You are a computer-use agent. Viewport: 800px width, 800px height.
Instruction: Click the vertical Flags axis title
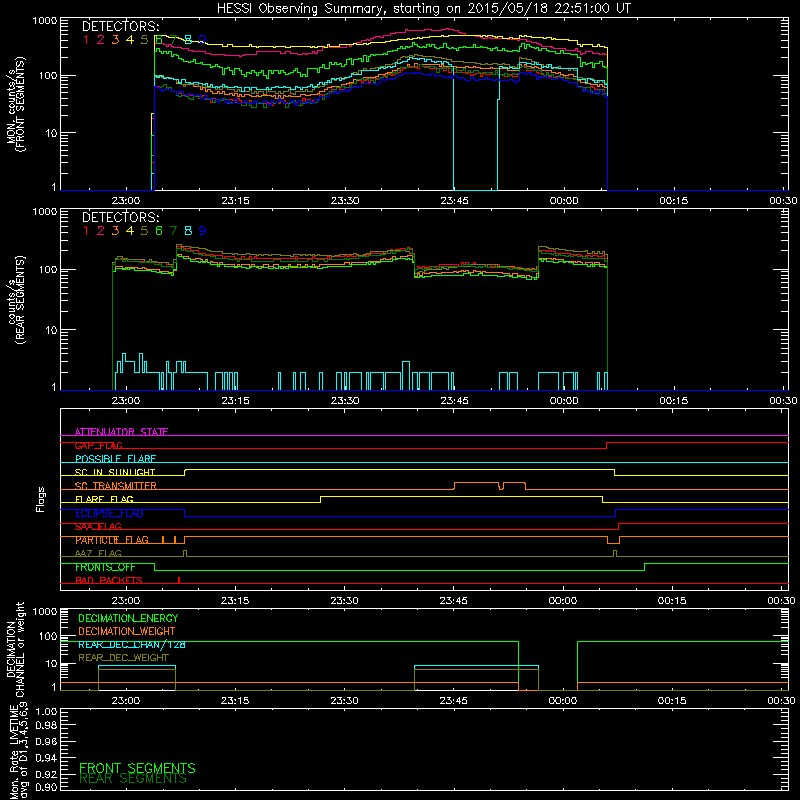(41, 499)
